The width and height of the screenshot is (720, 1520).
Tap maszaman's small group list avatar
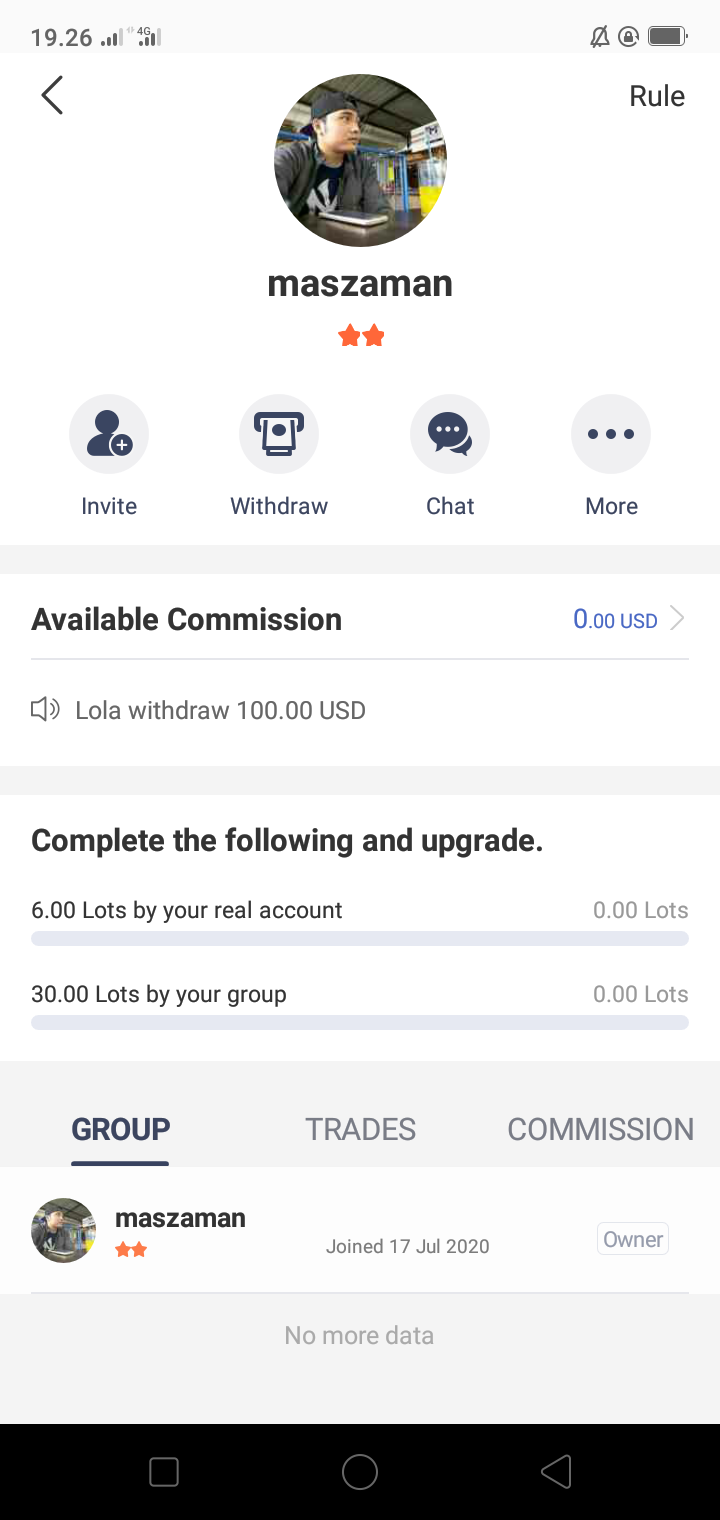click(x=64, y=1230)
